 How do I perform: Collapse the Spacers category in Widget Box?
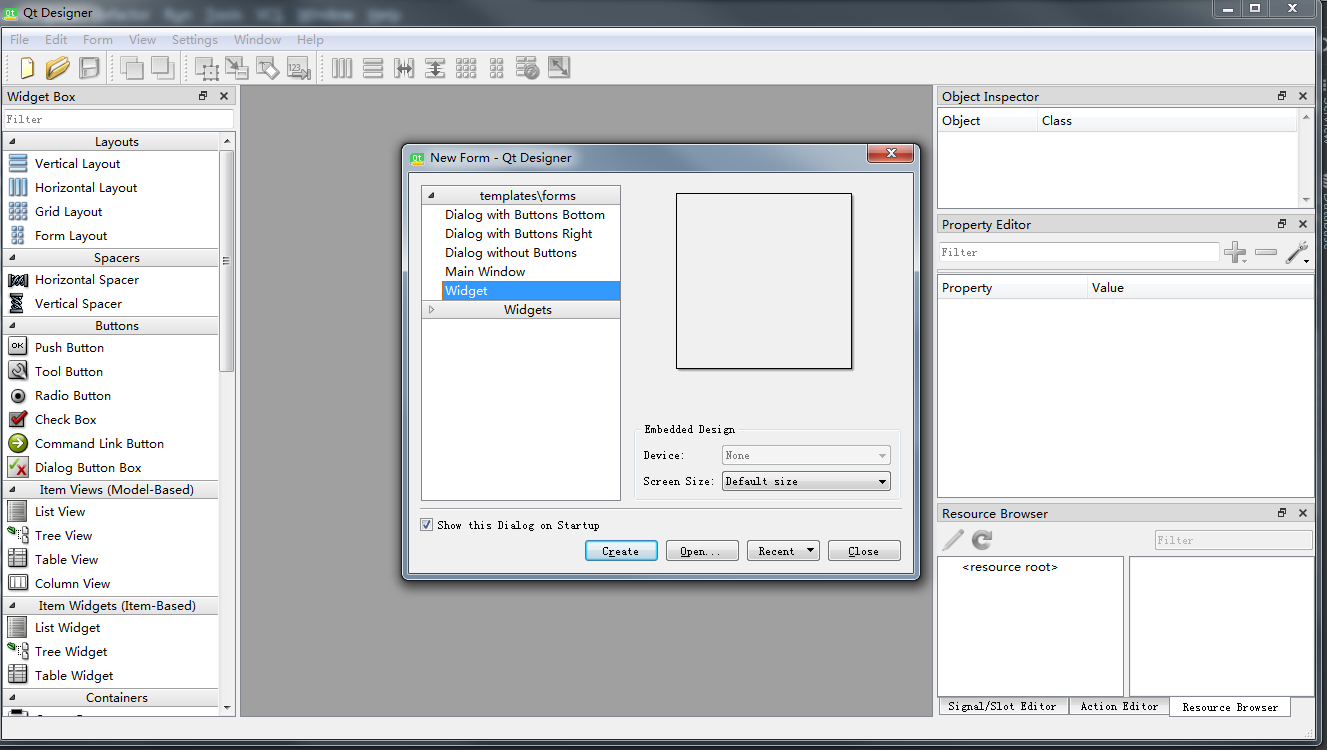13,258
